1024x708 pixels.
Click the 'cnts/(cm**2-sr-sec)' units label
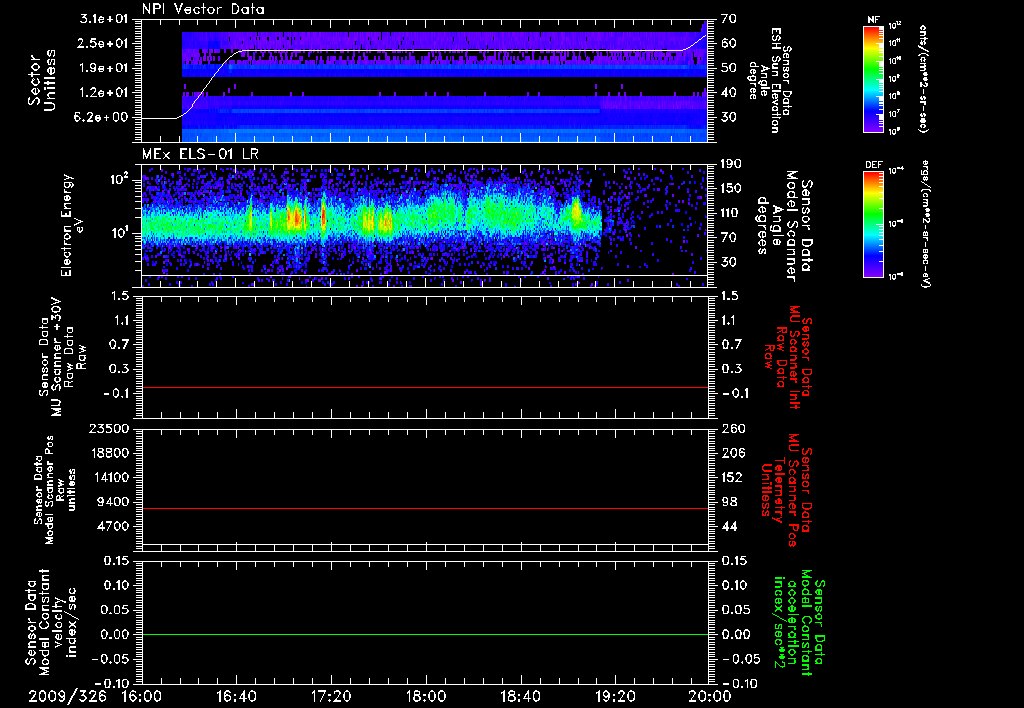pos(923,78)
